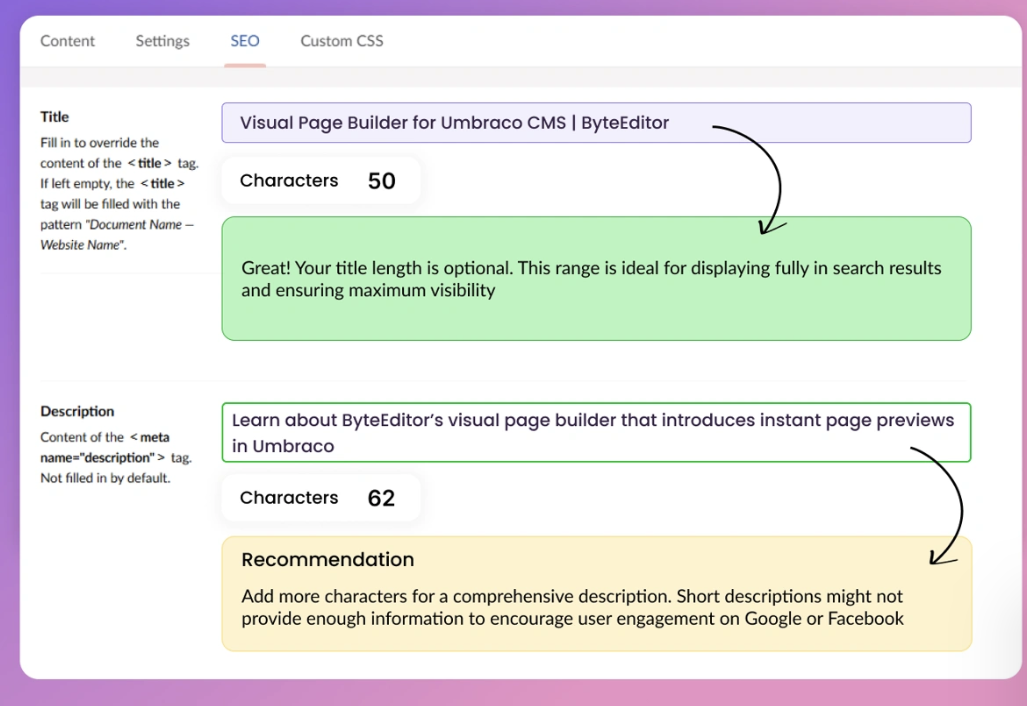The width and height of the screenshot is (1027, 706).
Task: Click the "Characters" label beside the 62 count
Action: pos(289,498)
